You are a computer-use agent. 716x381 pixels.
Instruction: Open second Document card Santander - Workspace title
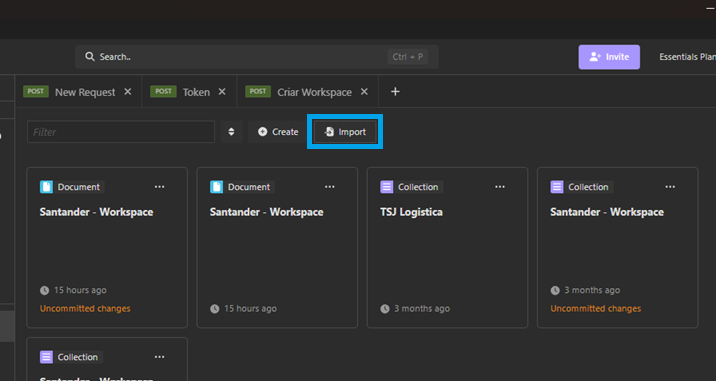267,212
